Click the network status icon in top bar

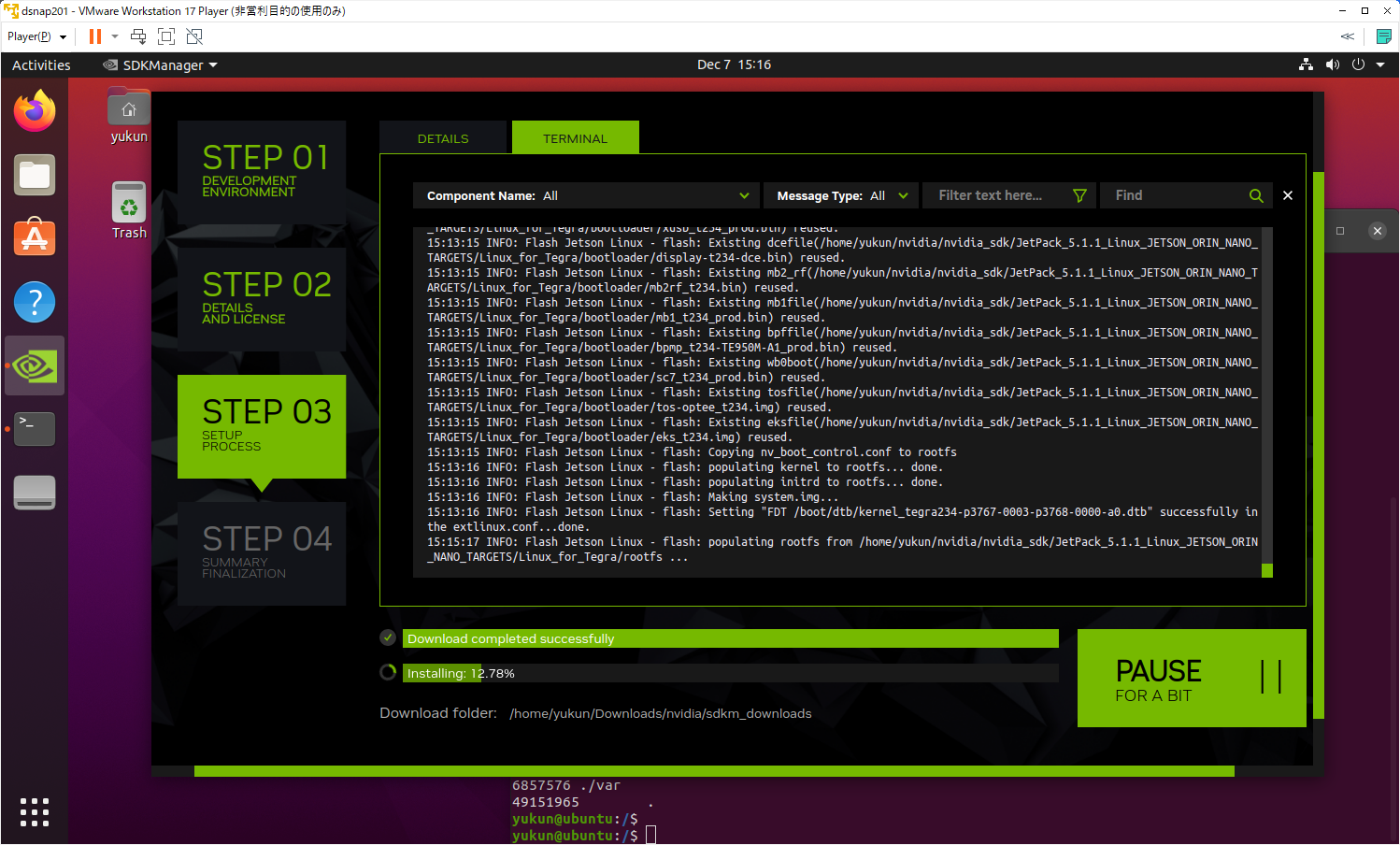(1306, 64)
